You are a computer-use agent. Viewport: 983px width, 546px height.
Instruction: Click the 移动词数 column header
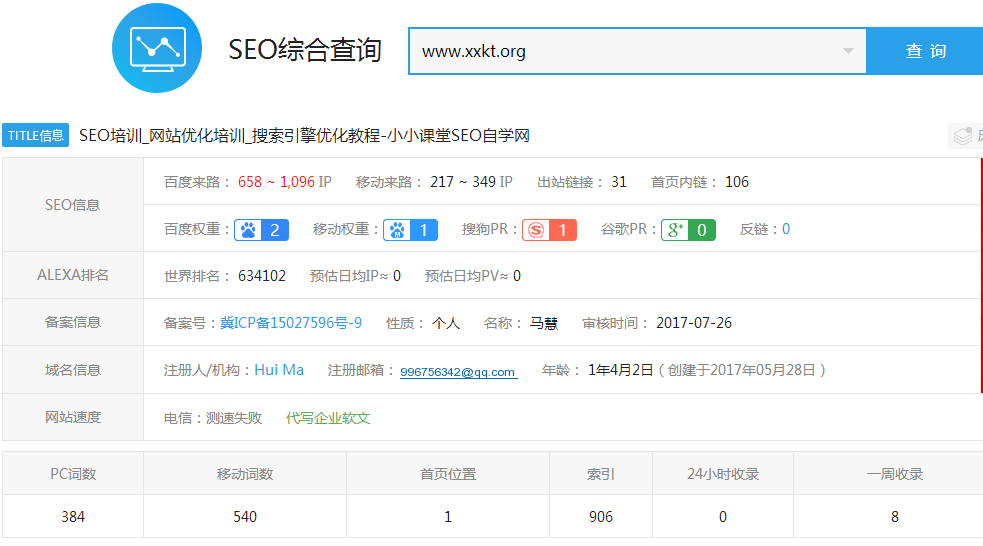coord(245,474)
